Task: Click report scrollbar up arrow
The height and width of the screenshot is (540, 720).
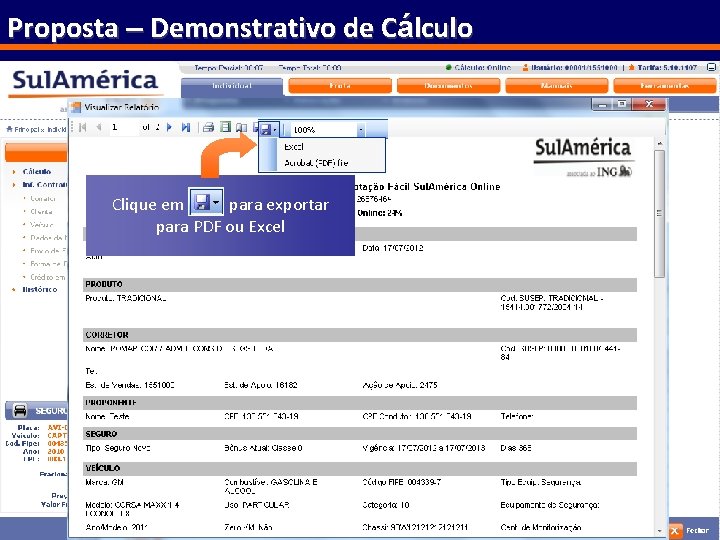Action: click(659, 144)
